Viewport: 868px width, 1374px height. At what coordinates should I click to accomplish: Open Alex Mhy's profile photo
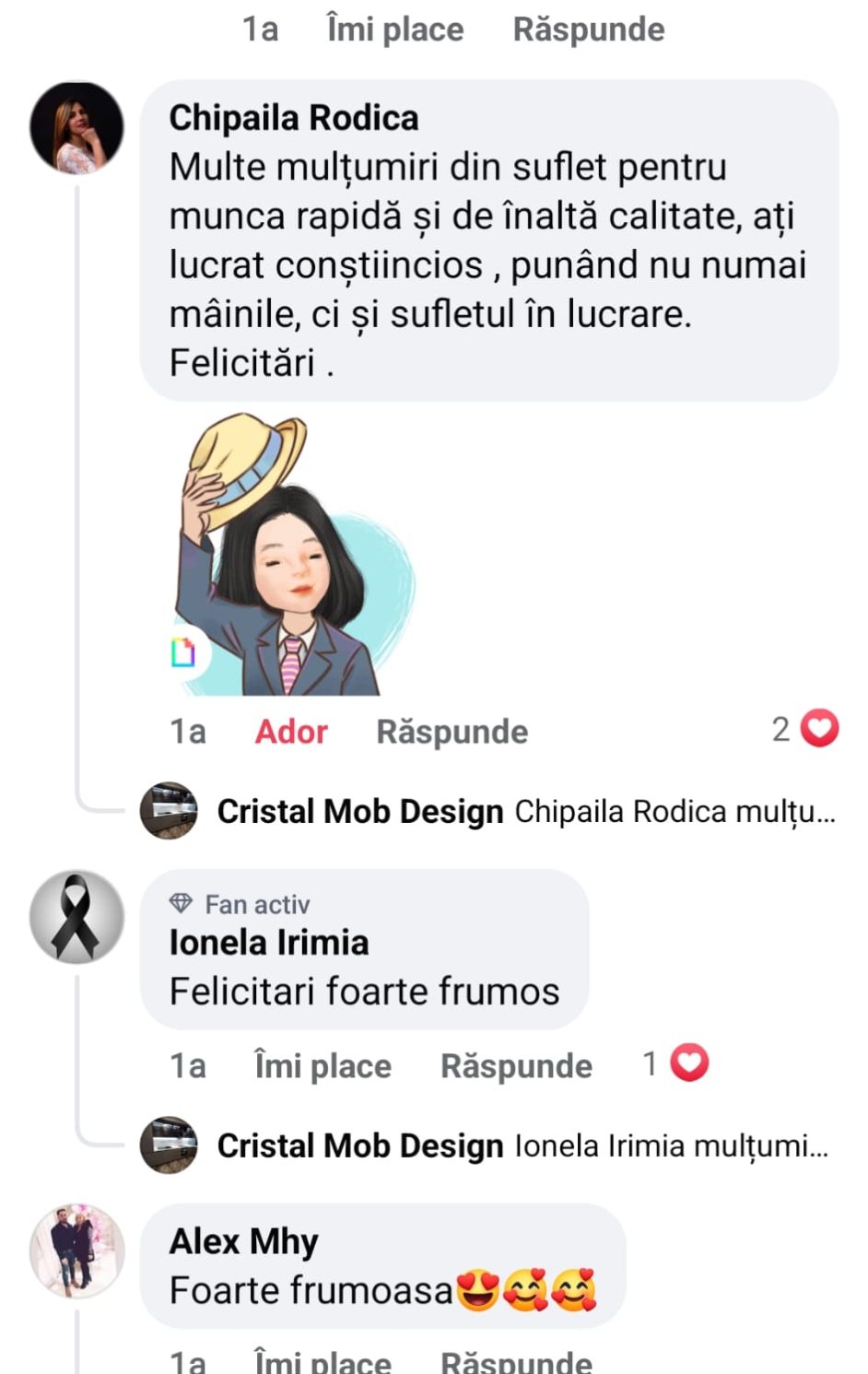pos(76,1251)
